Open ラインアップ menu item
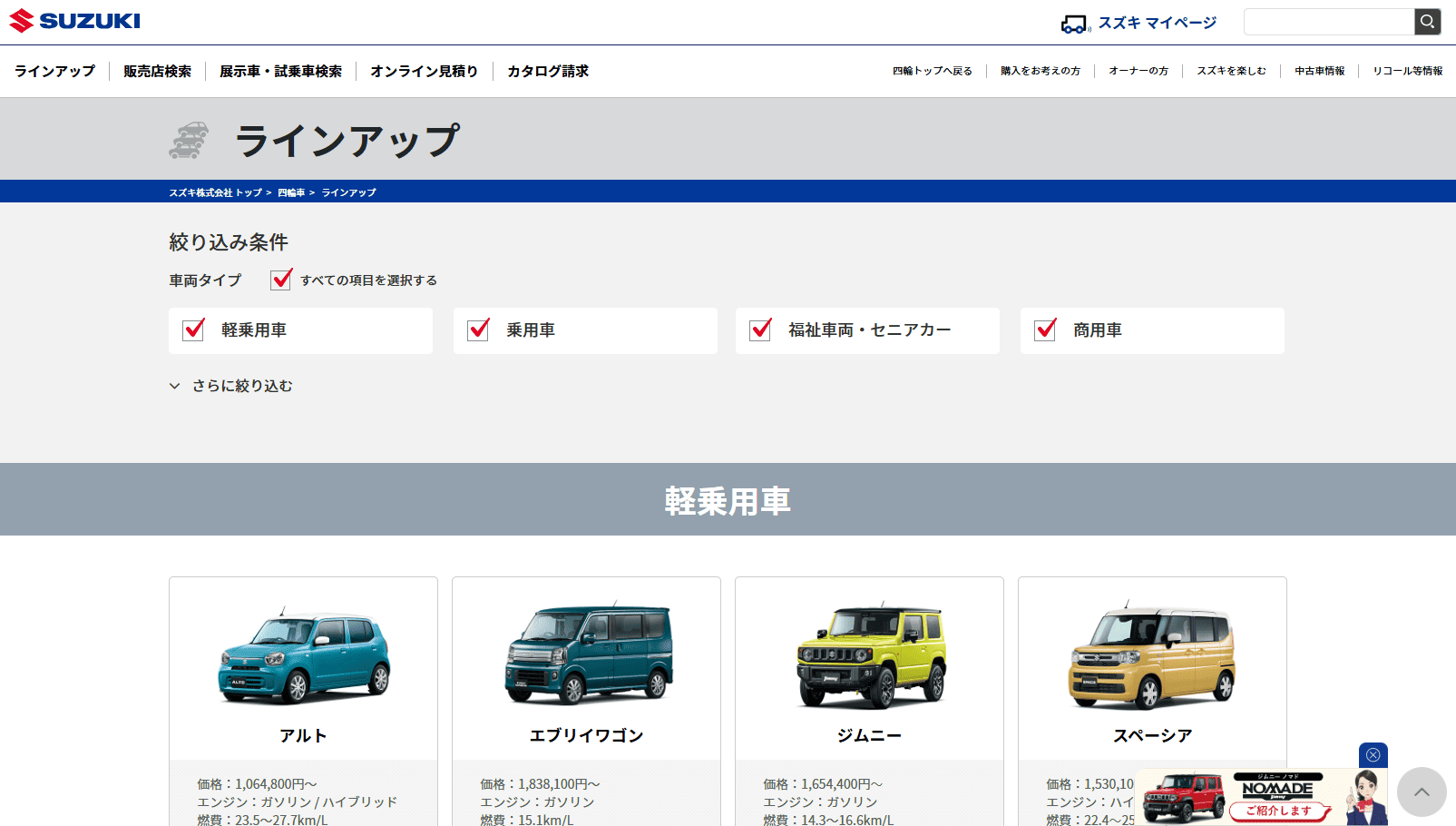This screenshot has width=1456, height=826. 54,71
